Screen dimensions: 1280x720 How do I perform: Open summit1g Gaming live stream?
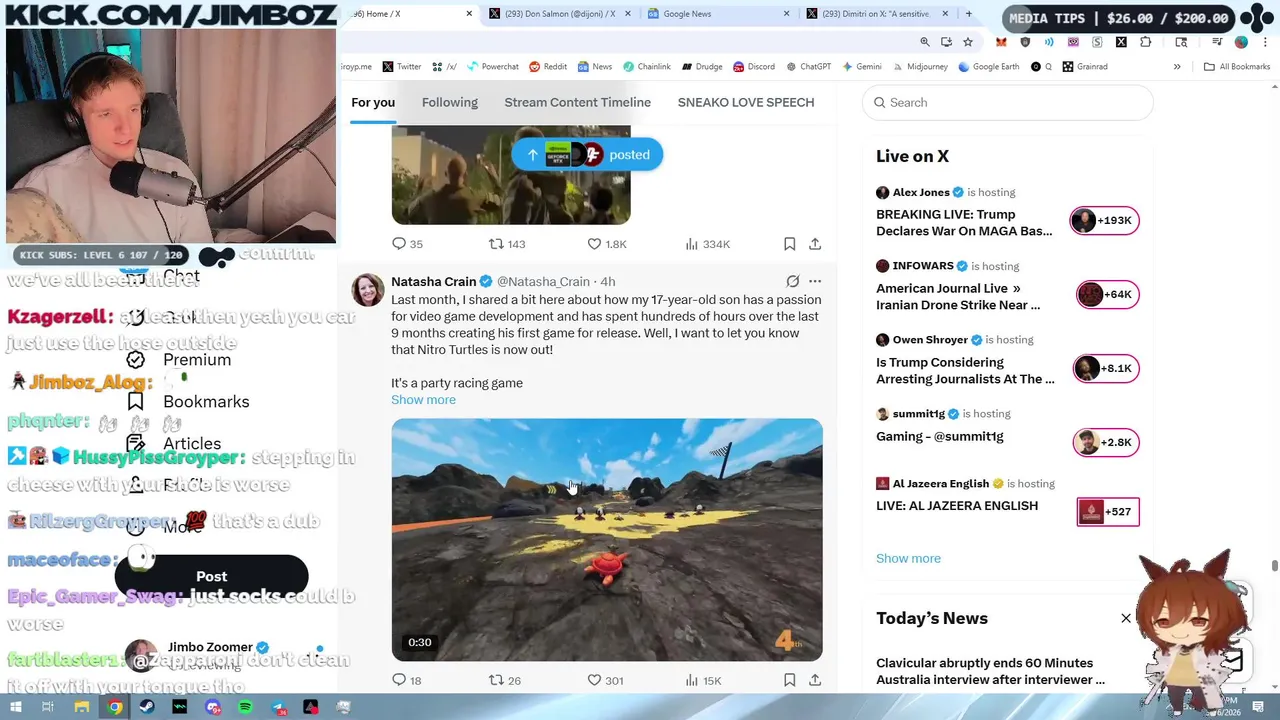pyautogui.click(x=1007, y=432)
